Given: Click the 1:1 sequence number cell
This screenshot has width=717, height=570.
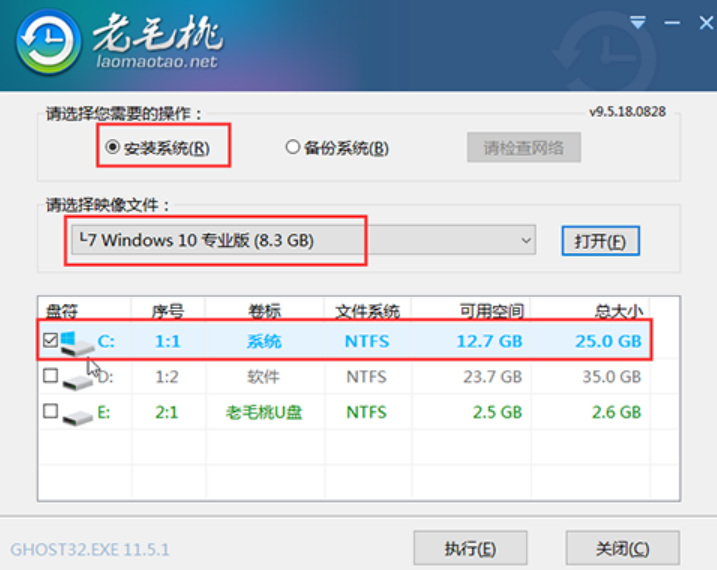Looking at the screenshot, I should 167,341.
